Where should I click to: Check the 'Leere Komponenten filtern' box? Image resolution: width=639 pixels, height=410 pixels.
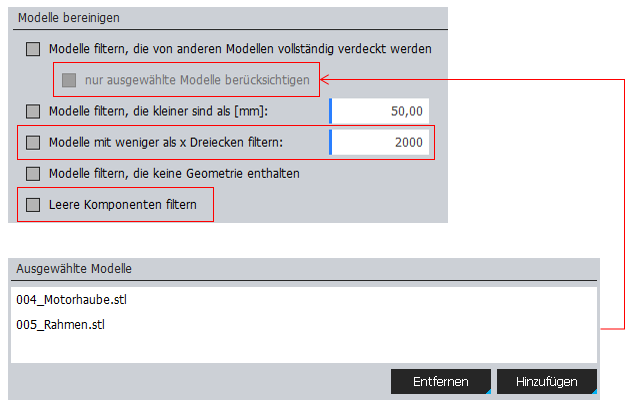coord(33,205)
